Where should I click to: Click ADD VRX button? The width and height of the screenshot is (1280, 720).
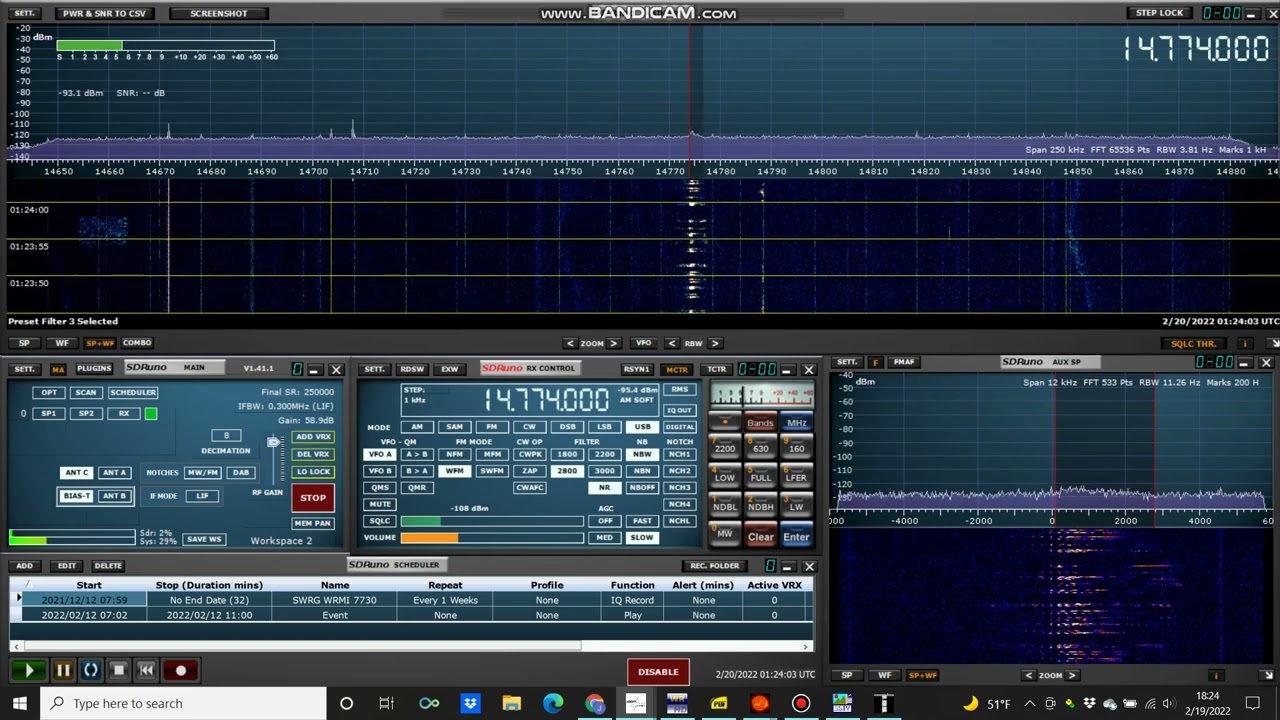click(x=312, y=437)
